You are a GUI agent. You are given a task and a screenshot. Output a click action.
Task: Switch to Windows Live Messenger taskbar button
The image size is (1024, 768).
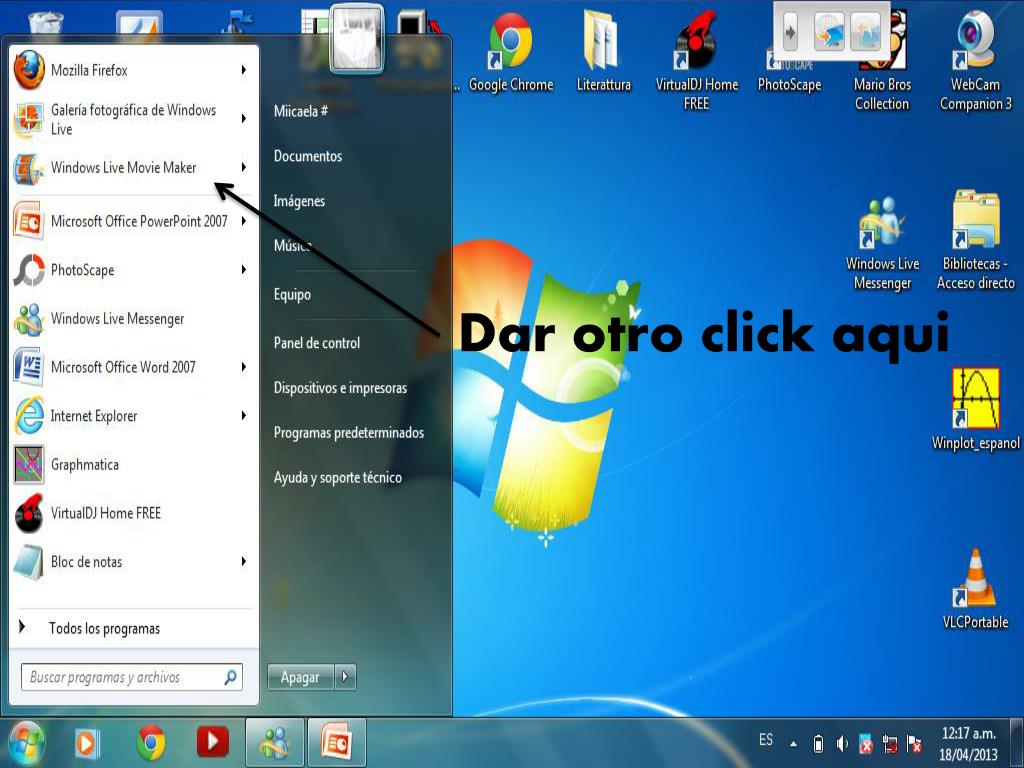point(275,743)
